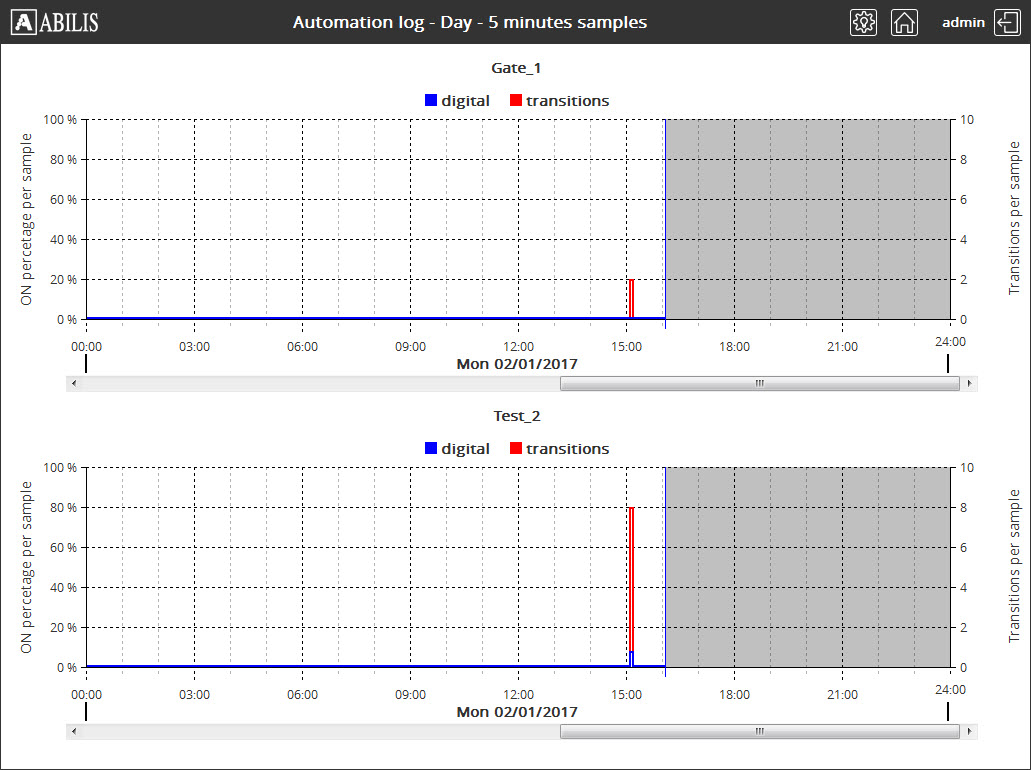This screenshot has width=1031, height=770.
Task: Click left scroll arrow under Test_2 chart
Action: coord(73,731)
